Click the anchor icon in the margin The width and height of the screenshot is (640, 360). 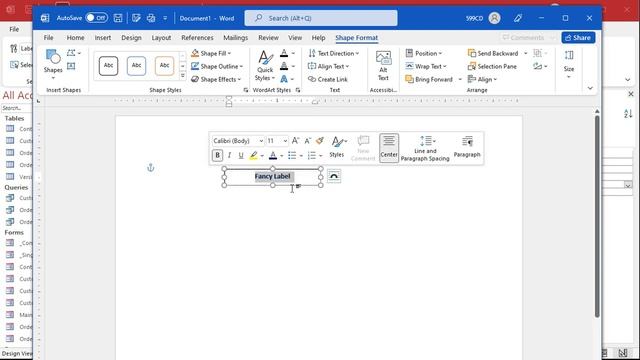151,167
